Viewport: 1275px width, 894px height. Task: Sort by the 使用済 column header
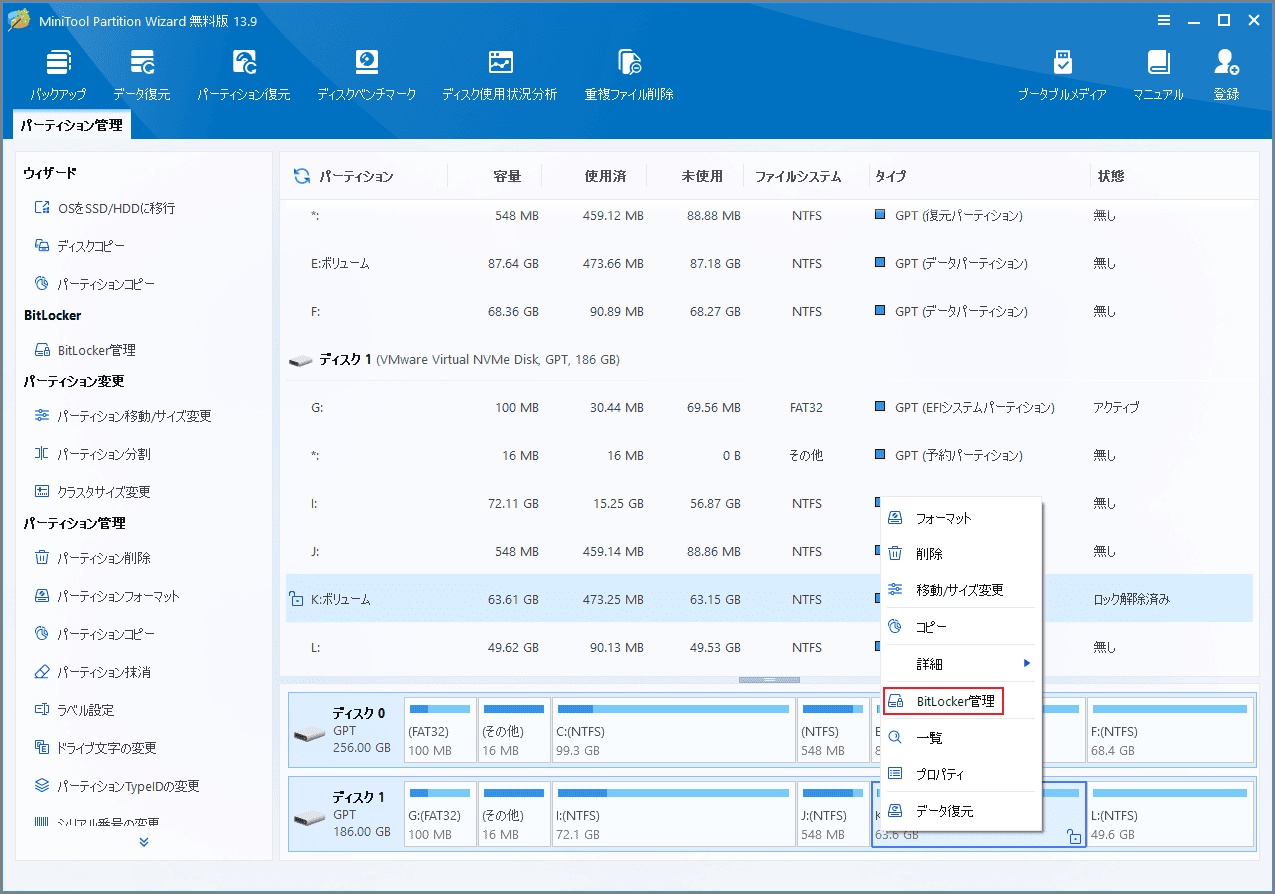coord(605,176)
